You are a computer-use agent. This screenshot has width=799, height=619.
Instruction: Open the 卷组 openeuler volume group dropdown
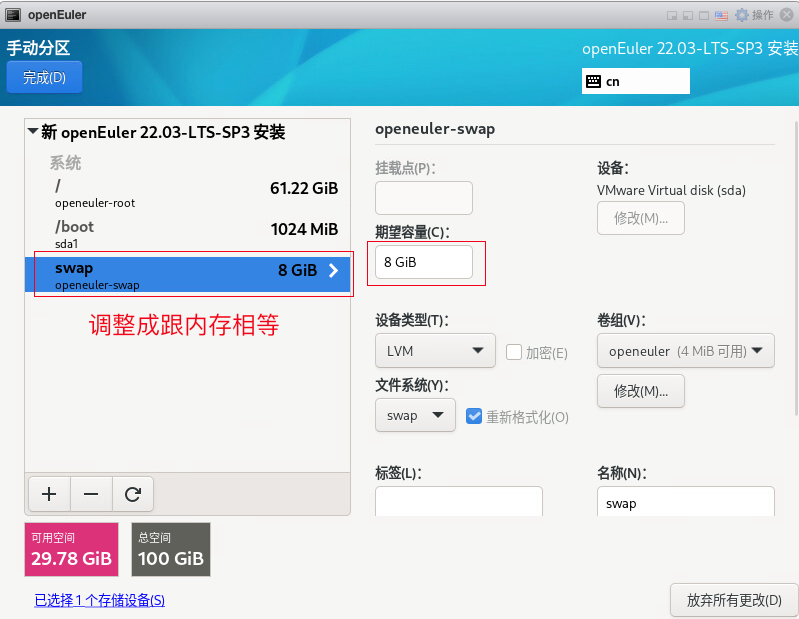pyautogui.click(x=685, y=351)
